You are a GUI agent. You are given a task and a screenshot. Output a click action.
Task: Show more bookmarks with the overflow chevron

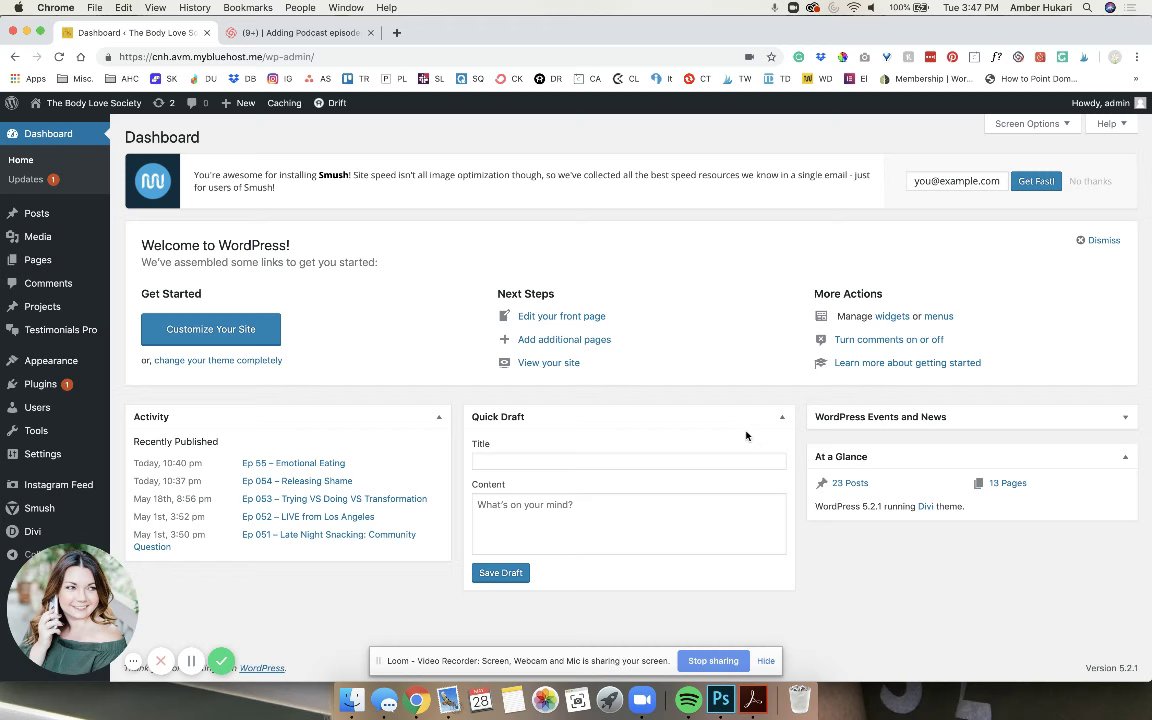1135,79
